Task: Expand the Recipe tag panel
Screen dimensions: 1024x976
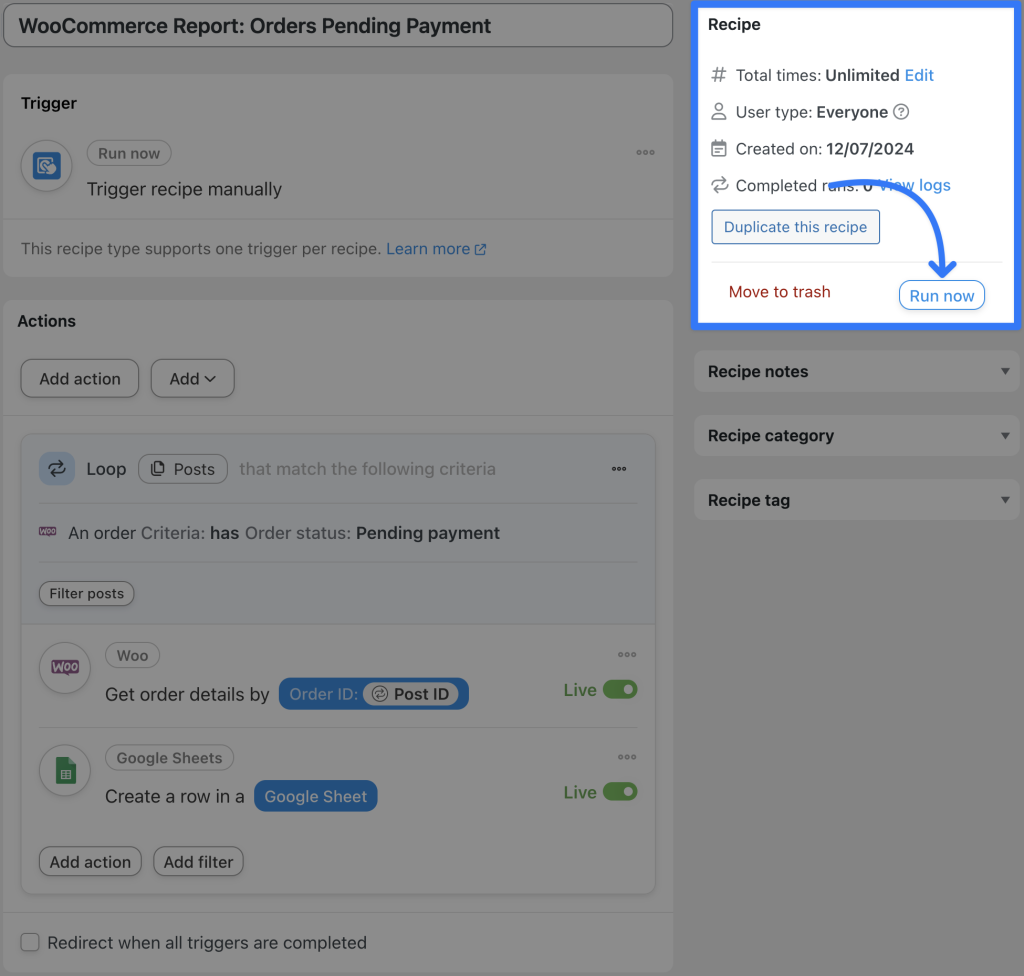Action: tap(1005, 499)
